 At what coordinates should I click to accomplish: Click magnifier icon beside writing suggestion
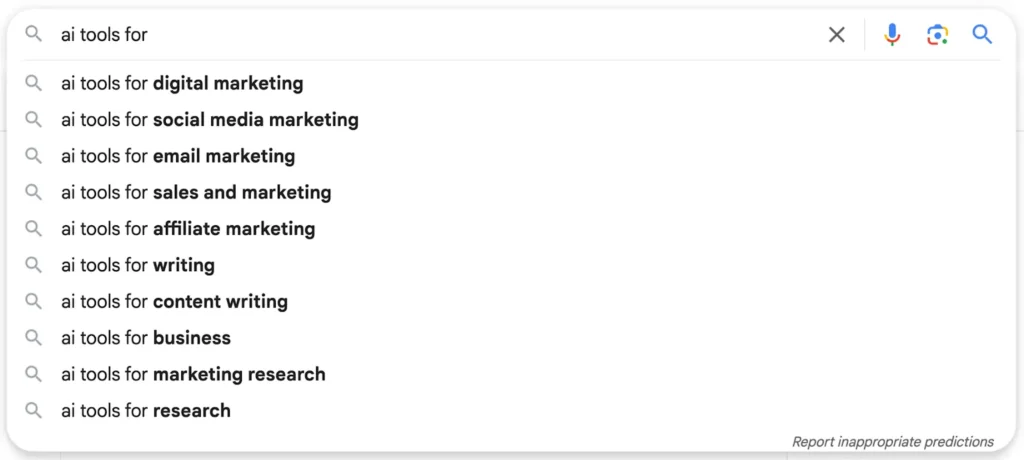(x=33, y=265)
